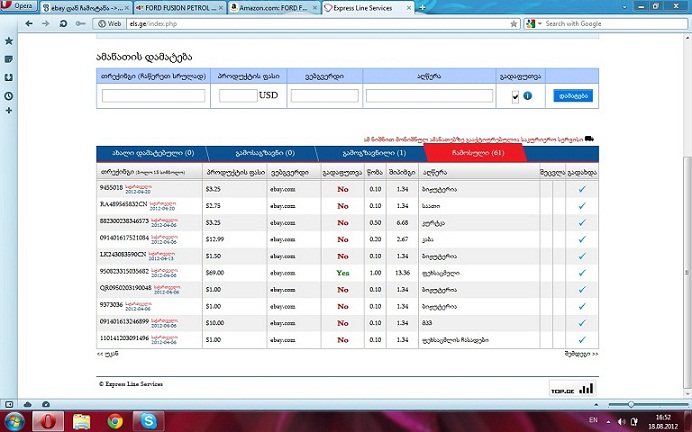
Task: Open a new browser tab
Action: (x=422, y=8)
